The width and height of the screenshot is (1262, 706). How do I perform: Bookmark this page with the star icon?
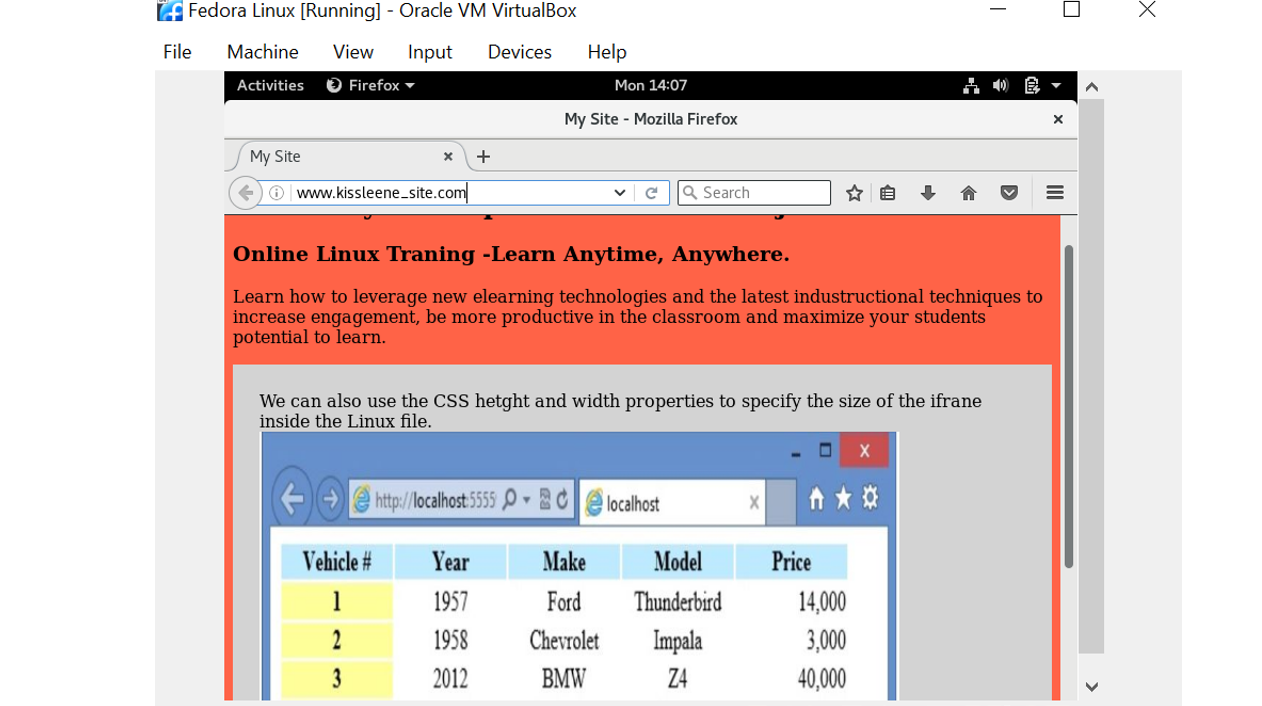pos(854,193)
